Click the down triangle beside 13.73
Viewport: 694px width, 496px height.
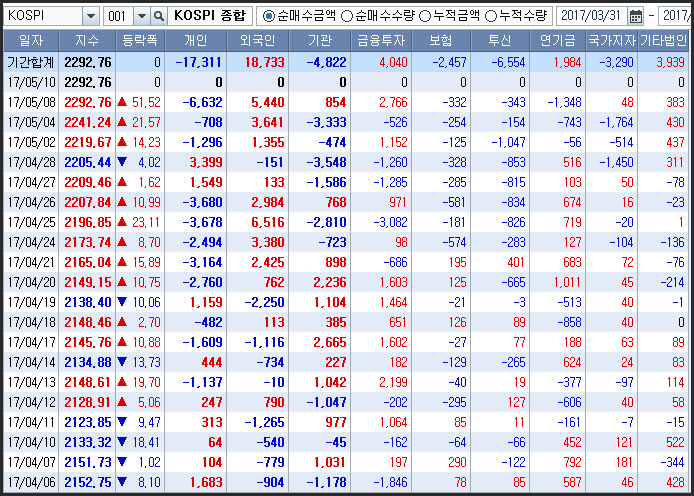(123, 362)
